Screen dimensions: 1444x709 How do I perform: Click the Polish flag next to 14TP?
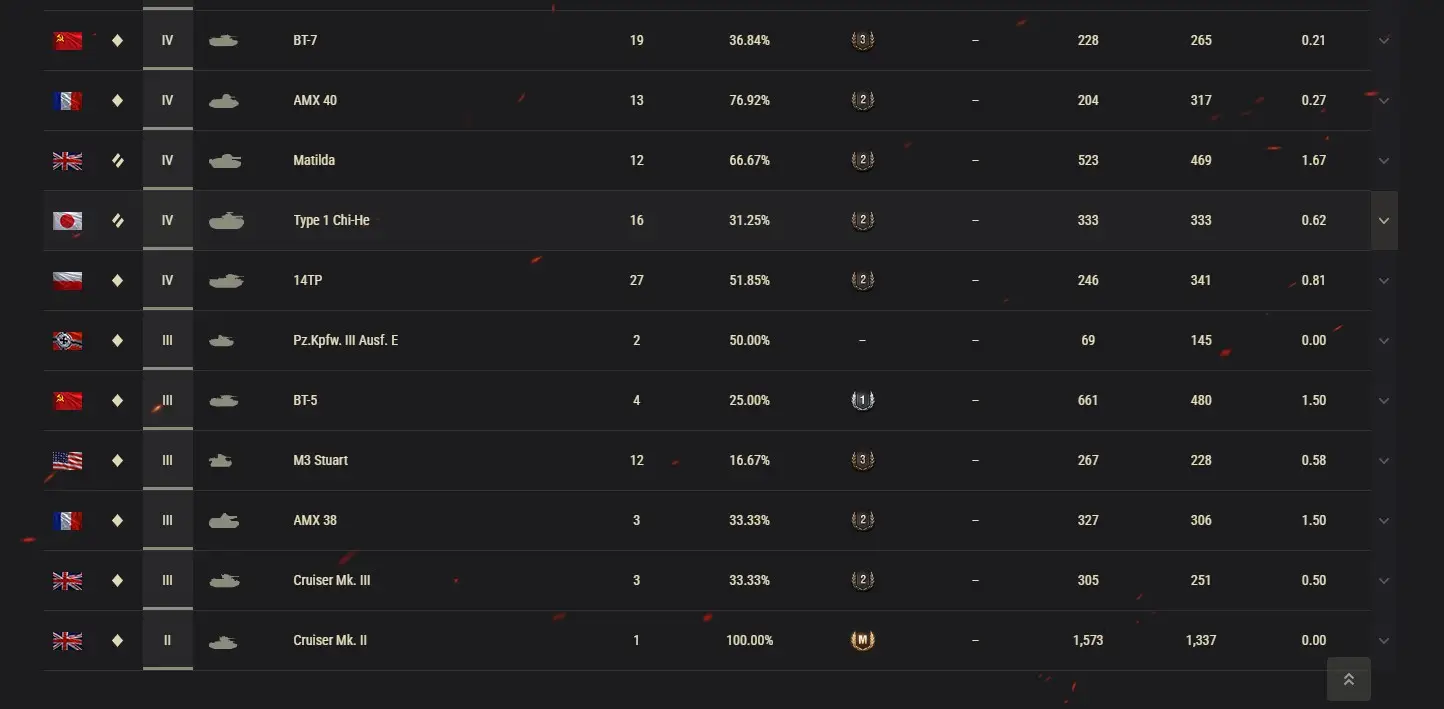tap(67, 281)
